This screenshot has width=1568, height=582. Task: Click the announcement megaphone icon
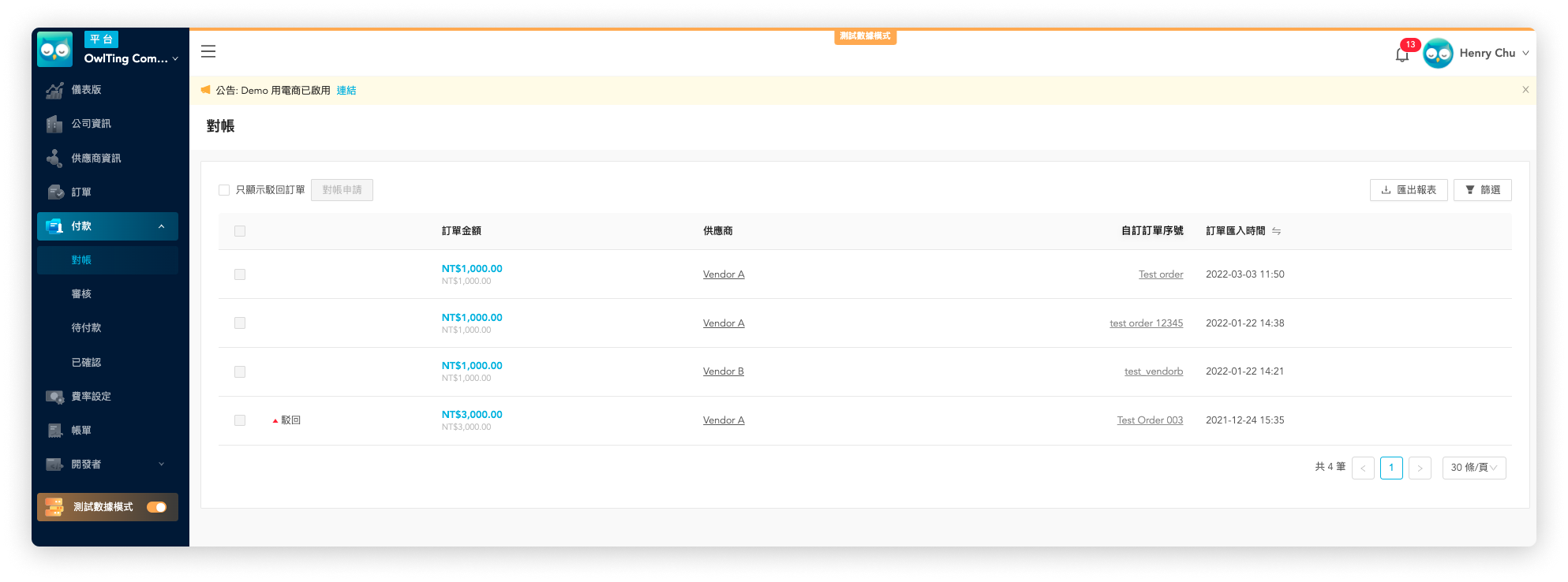point(206,90)
